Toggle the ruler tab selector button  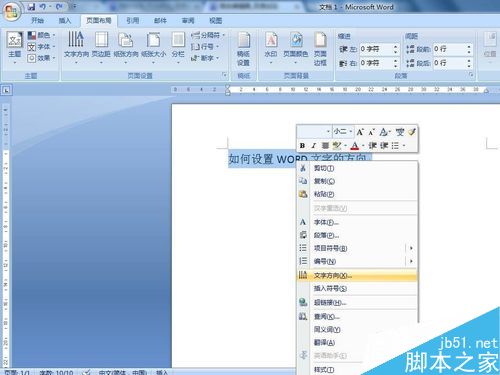(6, 90)
